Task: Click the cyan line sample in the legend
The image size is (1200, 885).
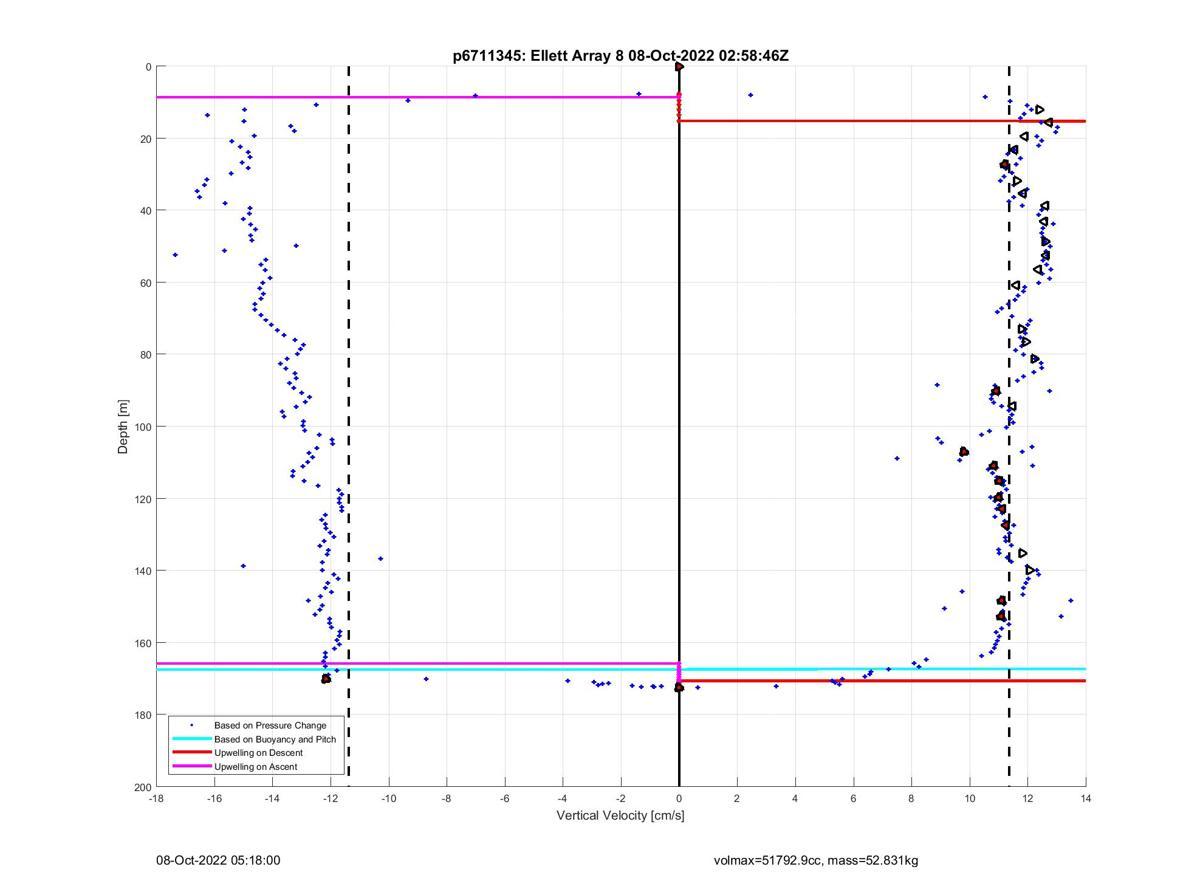Action: point(192,739)
